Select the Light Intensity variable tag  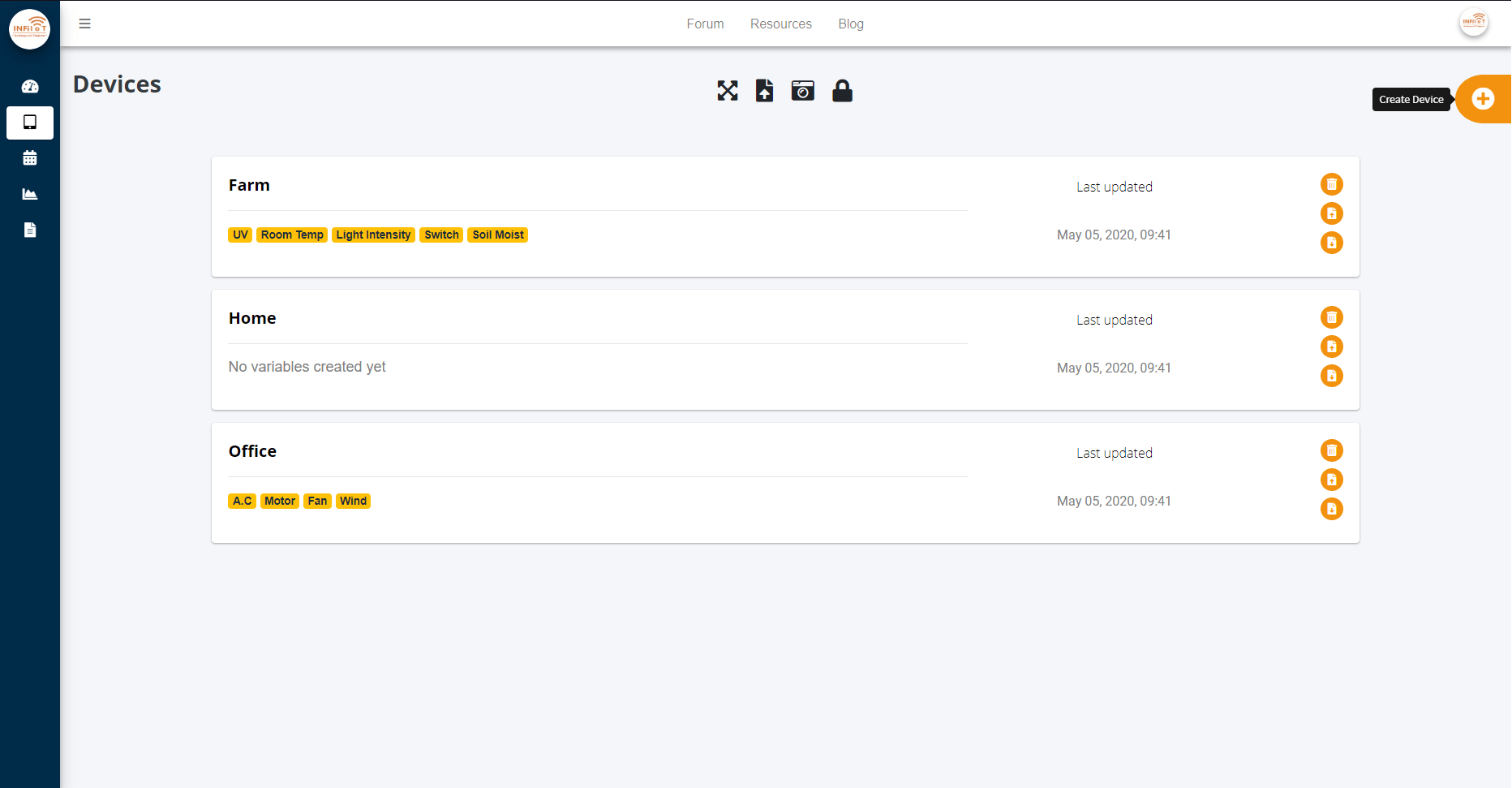click(x=373, y=235)
